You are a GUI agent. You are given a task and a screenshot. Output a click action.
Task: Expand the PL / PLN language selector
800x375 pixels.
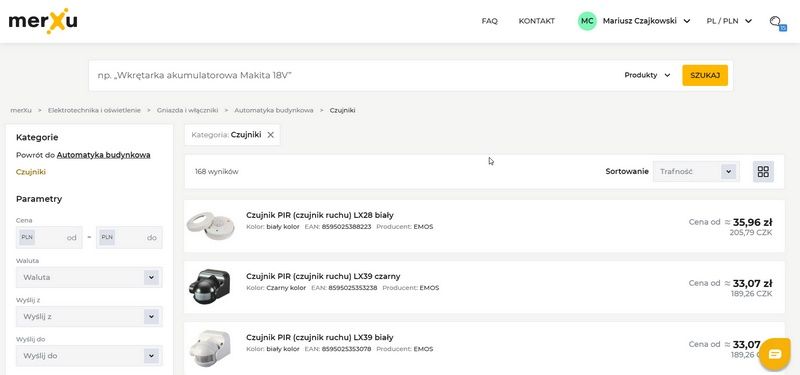tap(729, 21)
